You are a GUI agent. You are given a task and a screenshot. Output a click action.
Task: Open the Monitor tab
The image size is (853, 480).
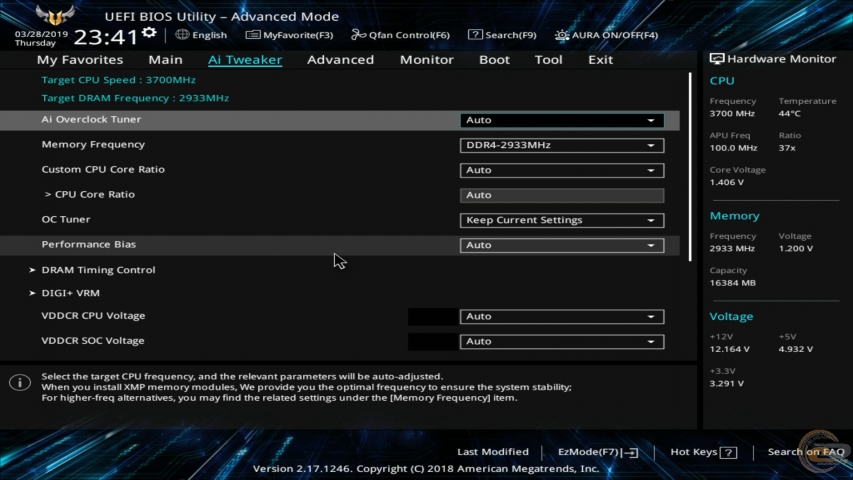coord(426,59)
